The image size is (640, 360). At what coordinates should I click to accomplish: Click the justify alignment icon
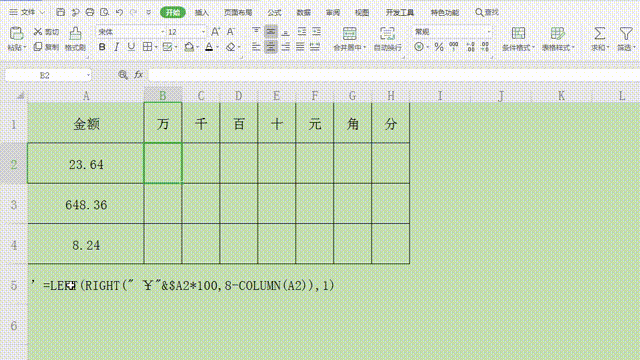pyautogui.click(x=300, y=47)
